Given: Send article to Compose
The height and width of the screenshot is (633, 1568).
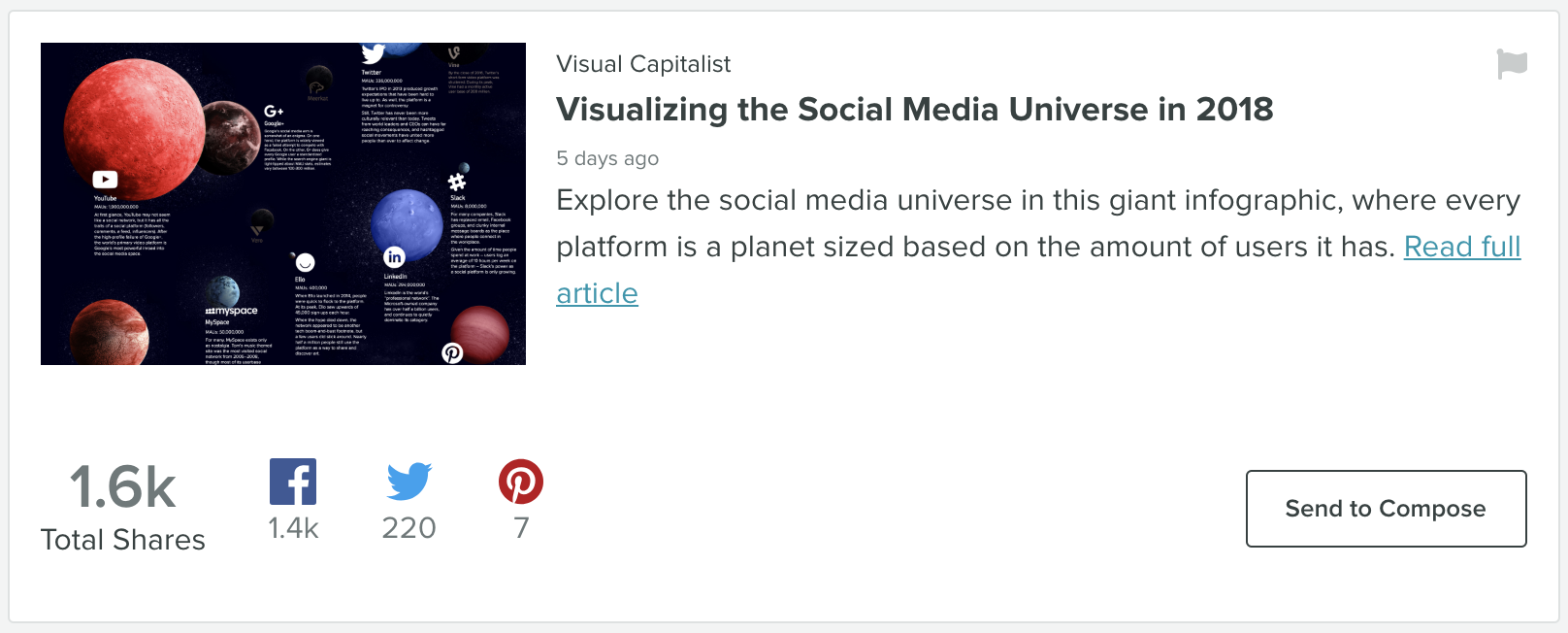Looking at the screenshot, I should point(1386,509).
